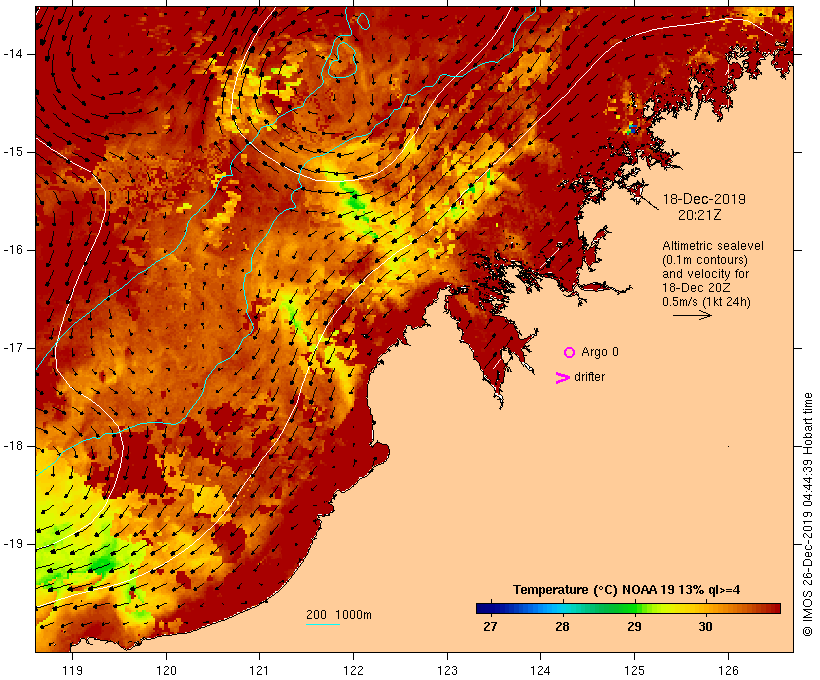This screenshot has height=680, width=820.
Task: Click the cyan 200m isobath legend line
Action: [323, 624]
